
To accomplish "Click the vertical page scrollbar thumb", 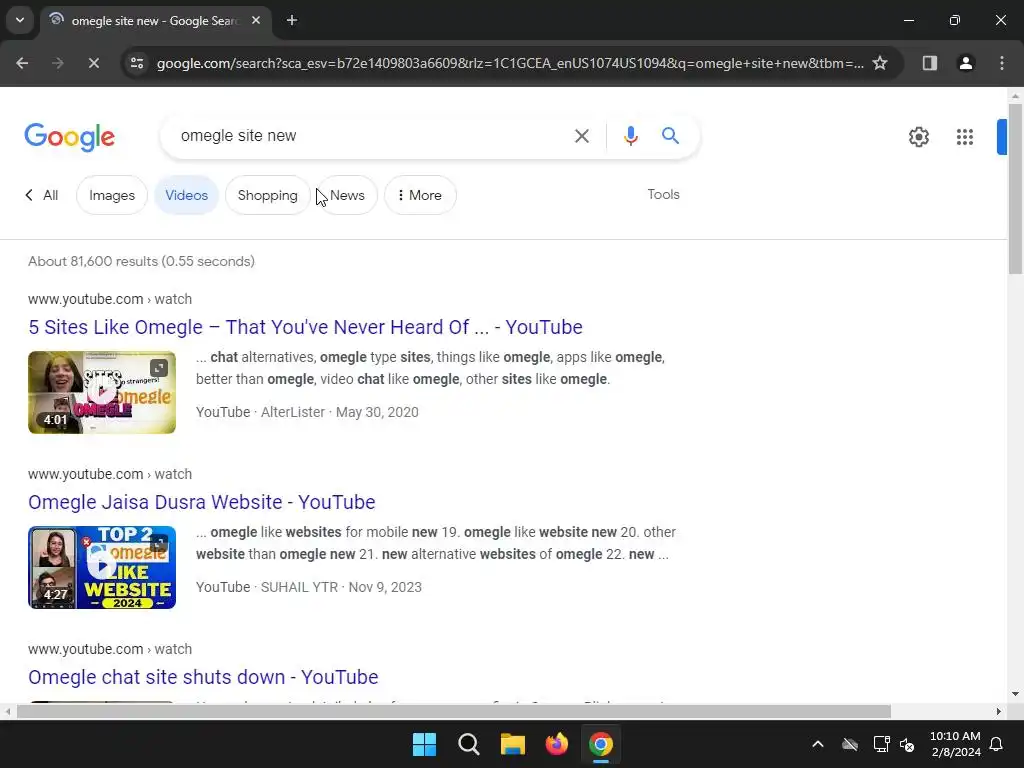I will click(1016, 188).
